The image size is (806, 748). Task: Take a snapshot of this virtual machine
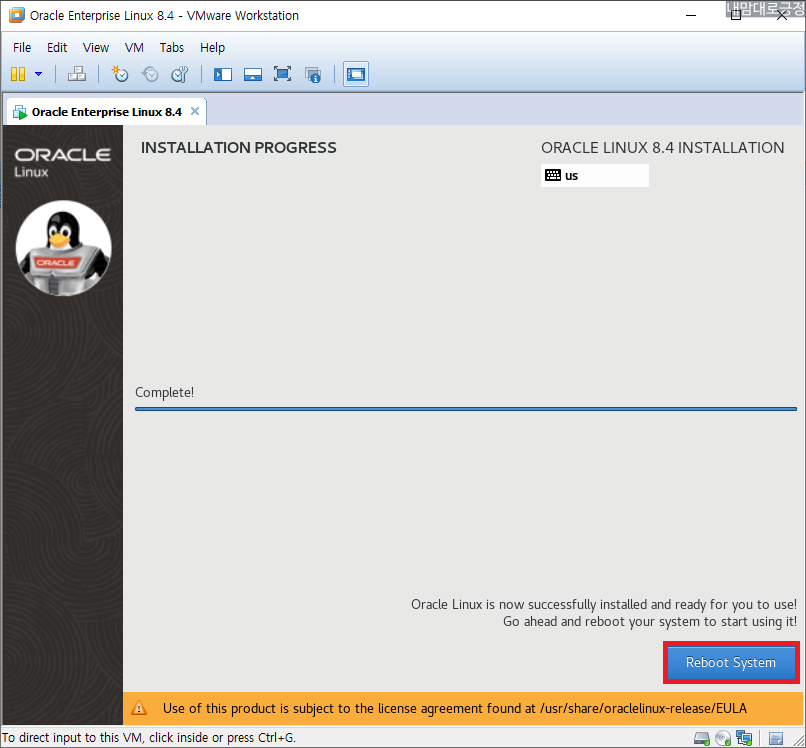coord(120,74)
